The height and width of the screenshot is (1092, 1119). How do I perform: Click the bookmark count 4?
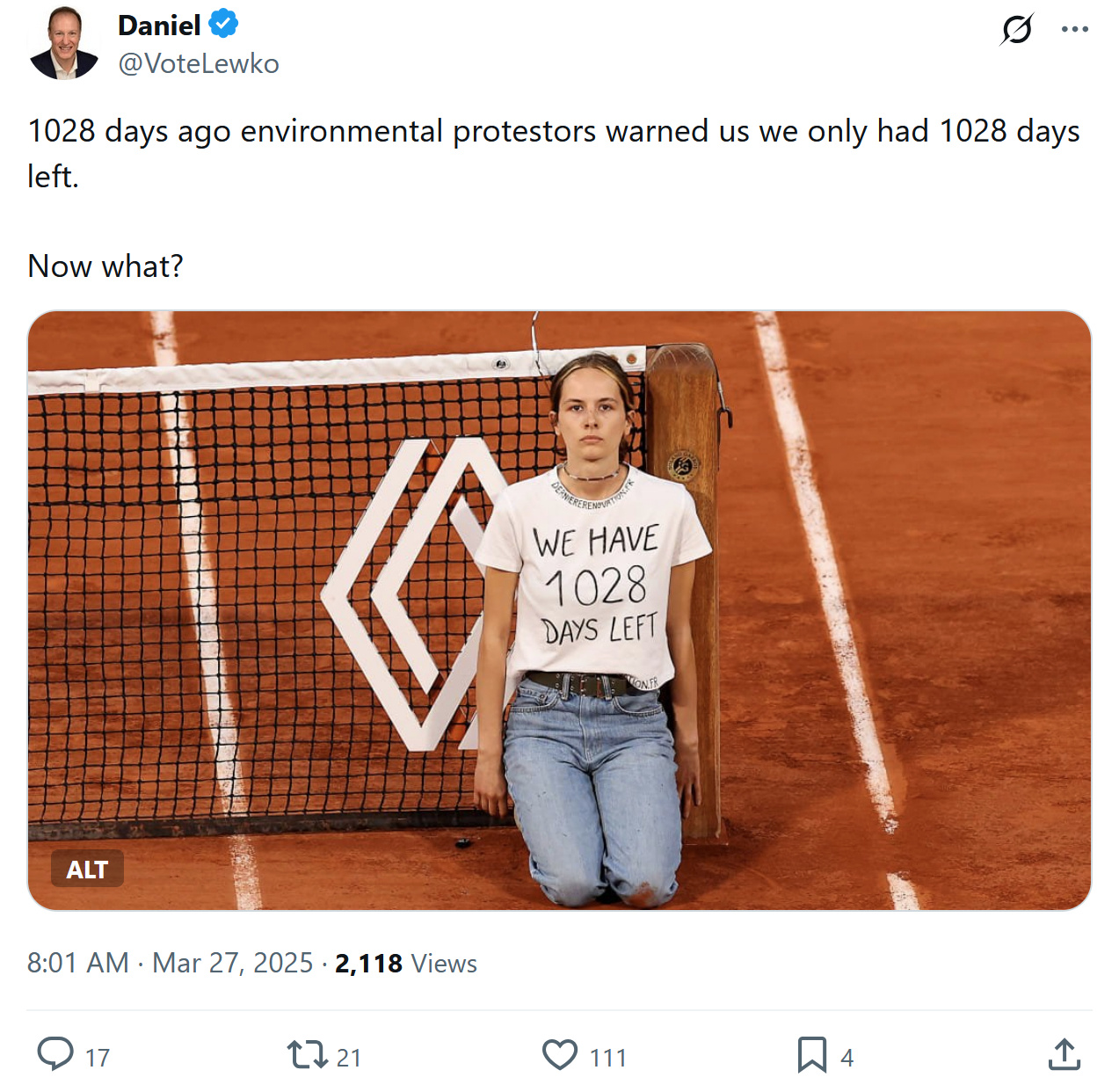847,1058
